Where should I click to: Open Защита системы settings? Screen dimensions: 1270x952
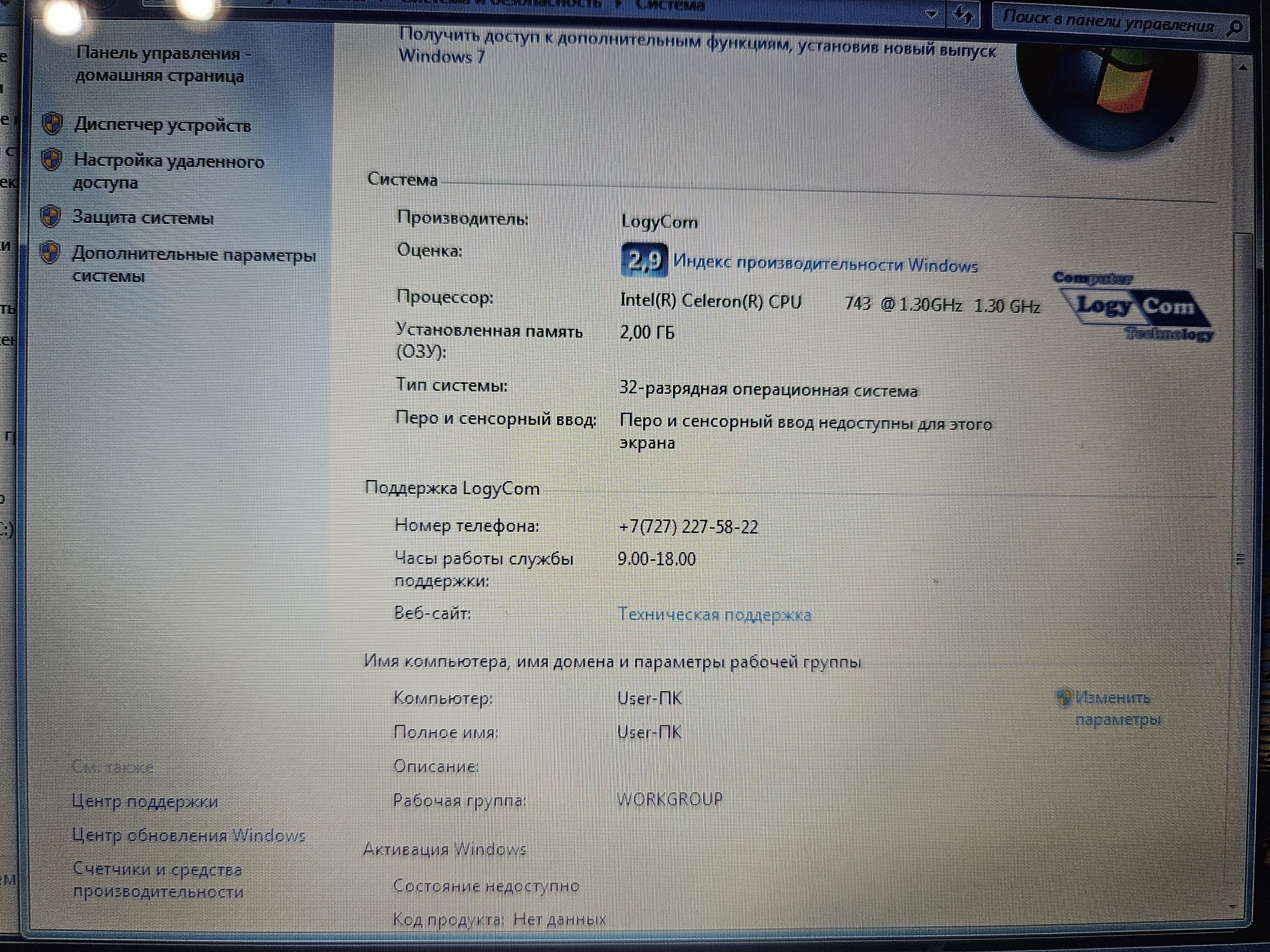(x=143, y=218)
